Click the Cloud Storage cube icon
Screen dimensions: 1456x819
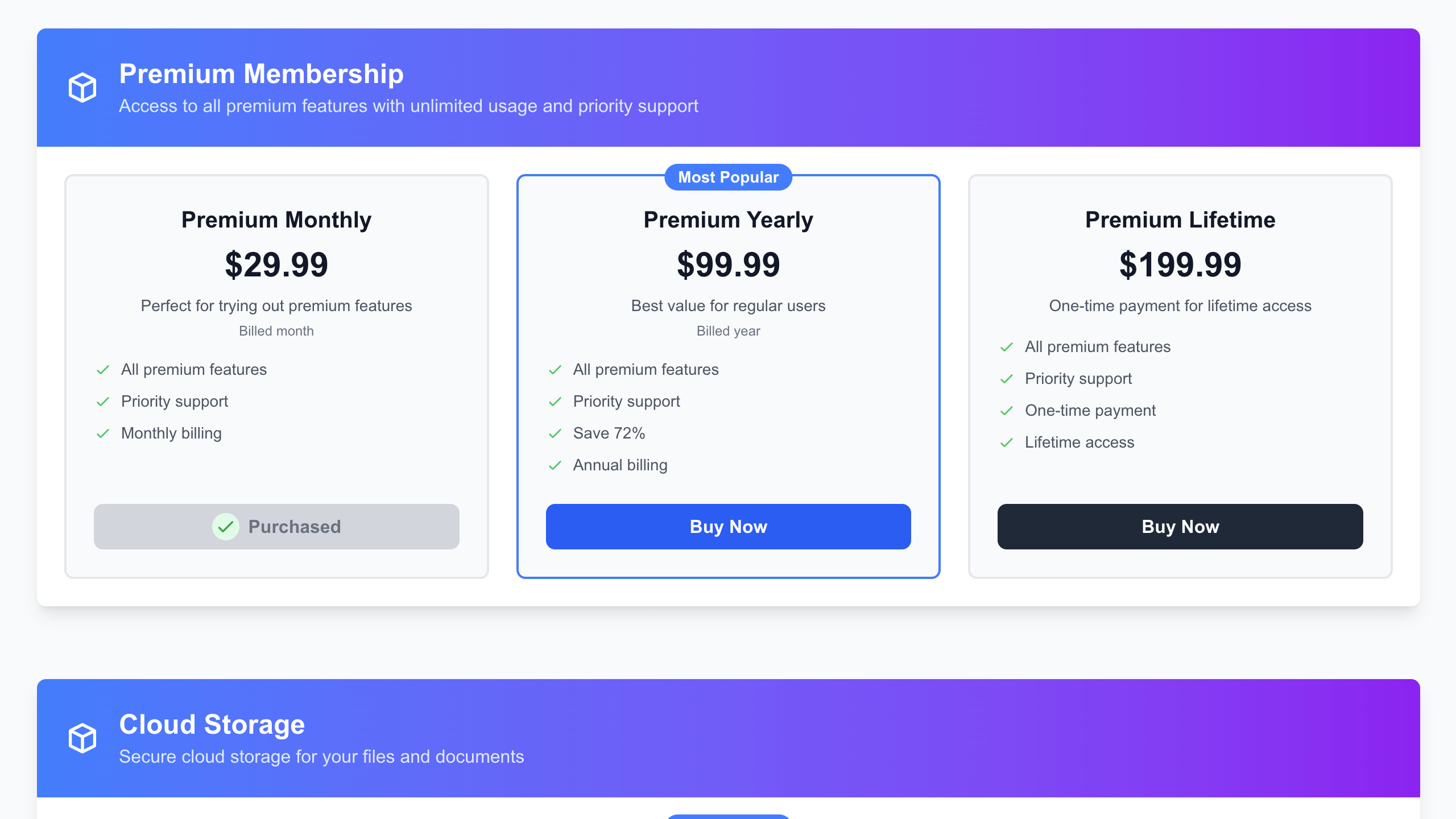click(x=82, y=738)
